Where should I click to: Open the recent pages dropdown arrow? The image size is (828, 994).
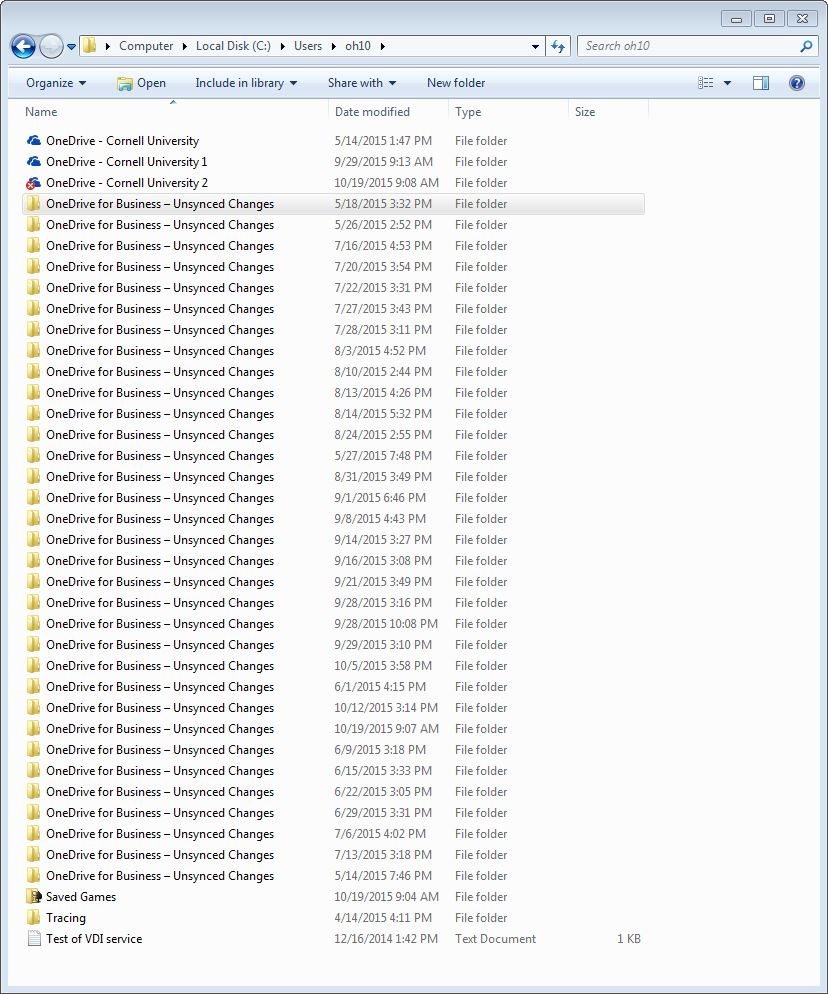72,46
